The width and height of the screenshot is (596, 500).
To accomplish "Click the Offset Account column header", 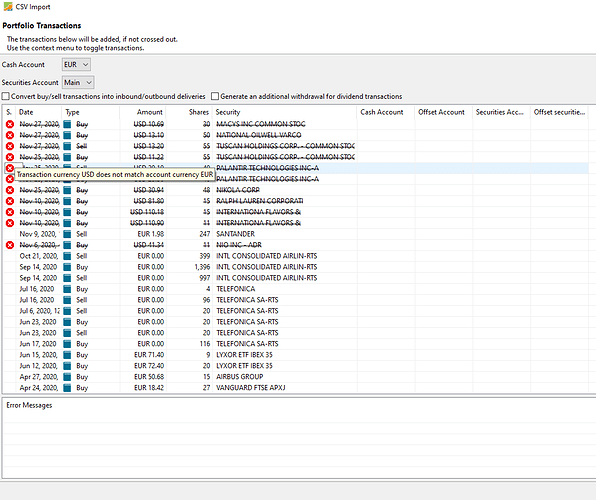I will point(444,112).
